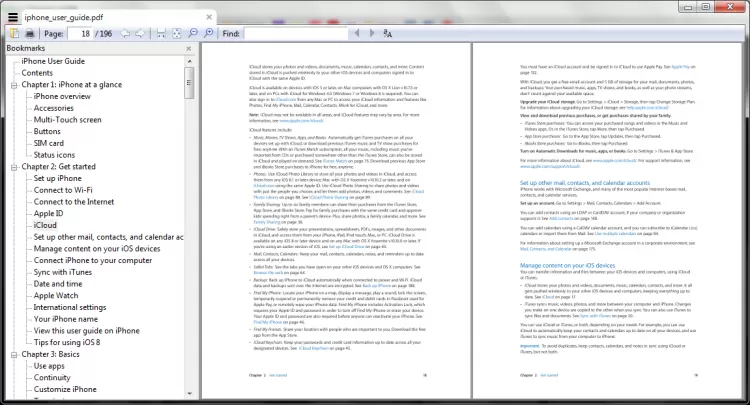750x405 pixels.
Task: Close the Bookmarks sidebar panel
Action: tap(188, 48)
